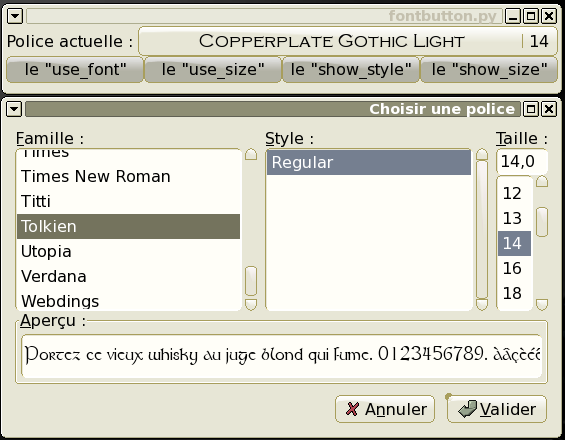565x440 pixels.
Task: Pick size 16 in the Taille list
Action: [514, 268]
